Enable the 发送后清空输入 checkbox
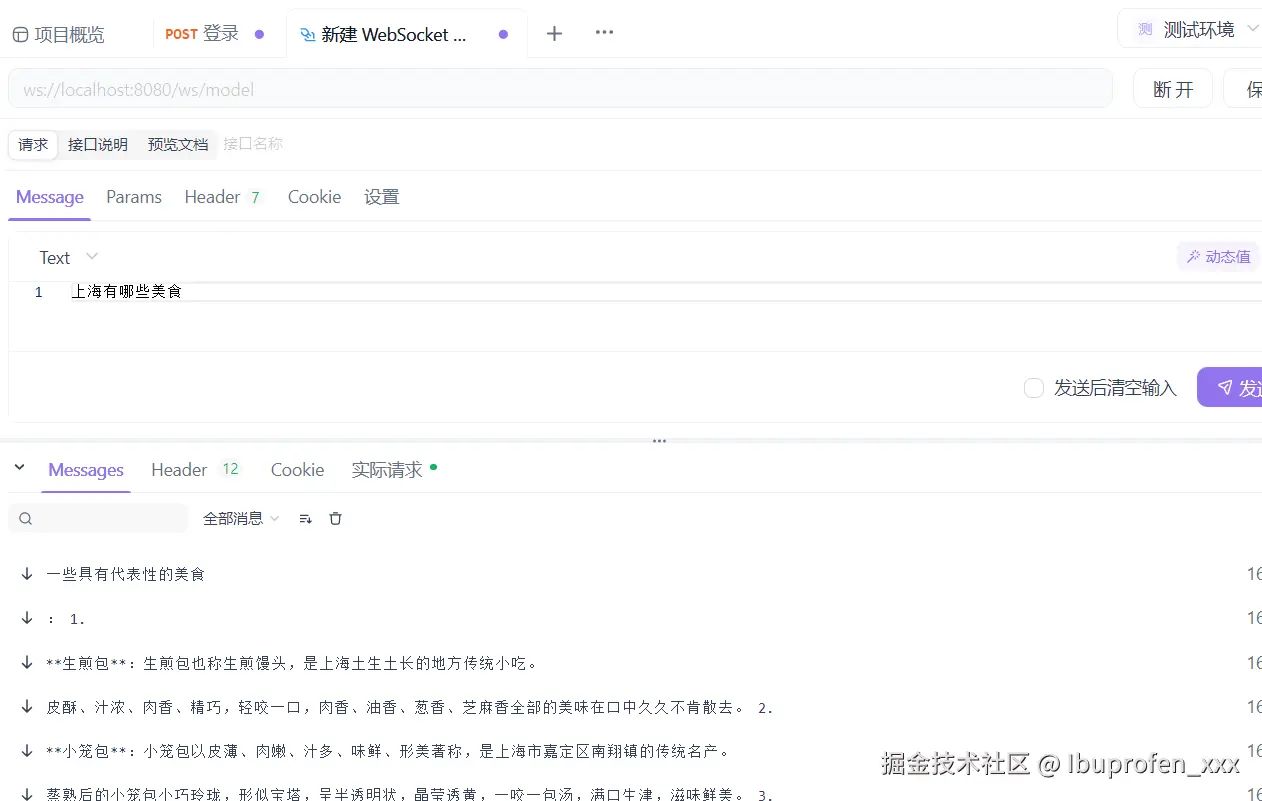The width and height of the screenshot is (1262, 801). 1033,387
